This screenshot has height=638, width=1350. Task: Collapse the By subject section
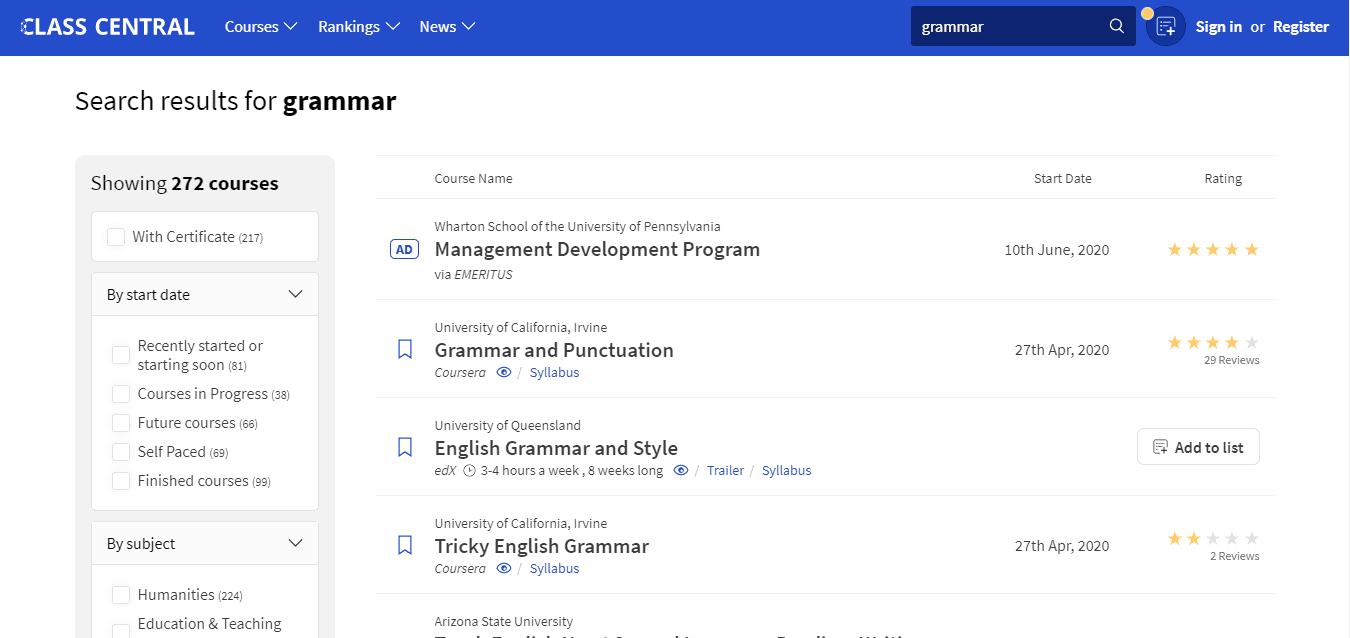(205, 543)
